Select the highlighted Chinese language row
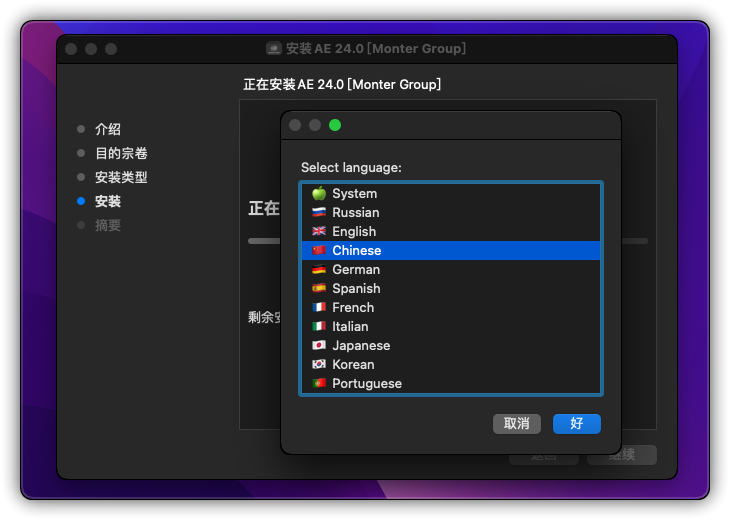Screen dimensions: 730x520 (x=451, y=250)
